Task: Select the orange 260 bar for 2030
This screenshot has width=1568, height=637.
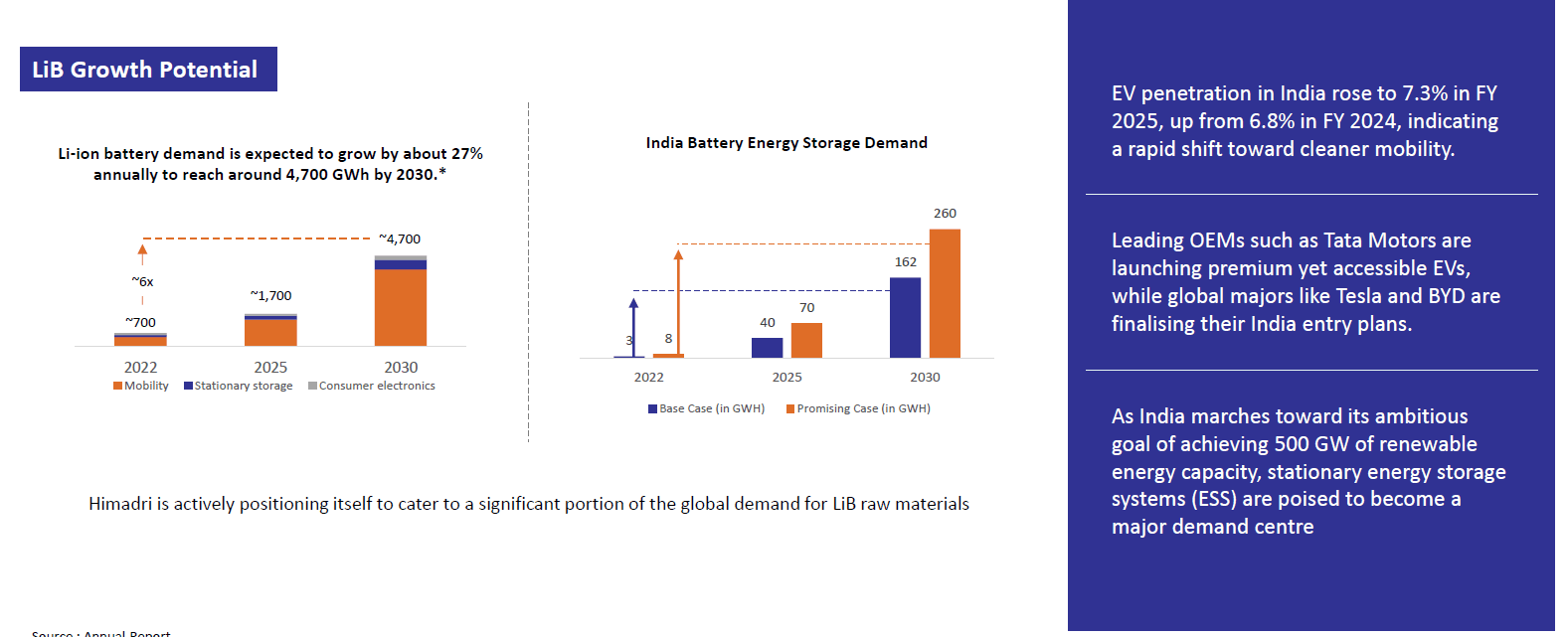Action: coord(945,293)
